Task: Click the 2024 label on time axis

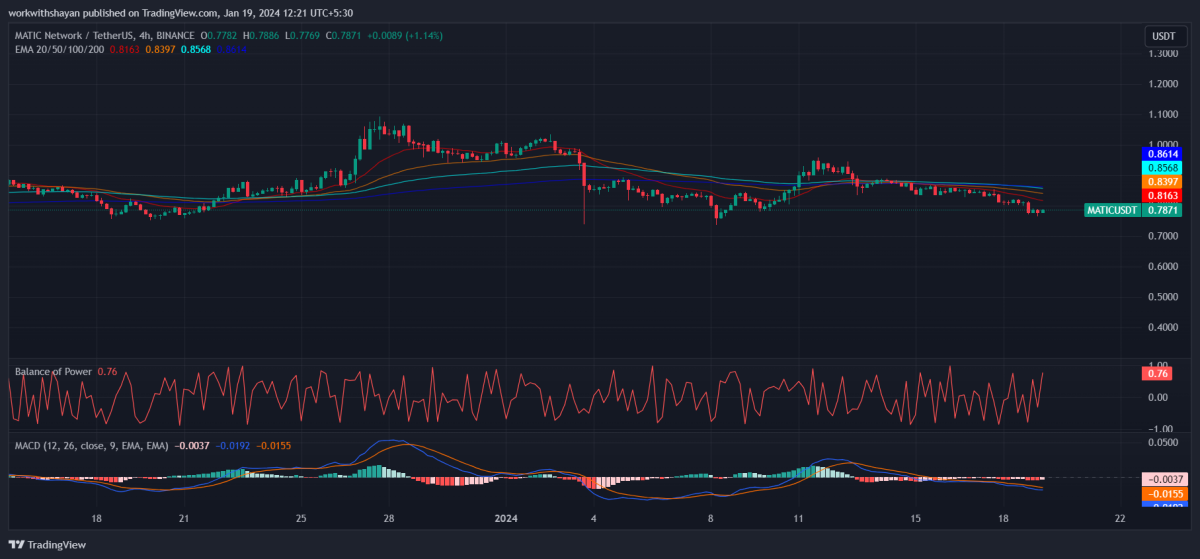Action: 504,520
